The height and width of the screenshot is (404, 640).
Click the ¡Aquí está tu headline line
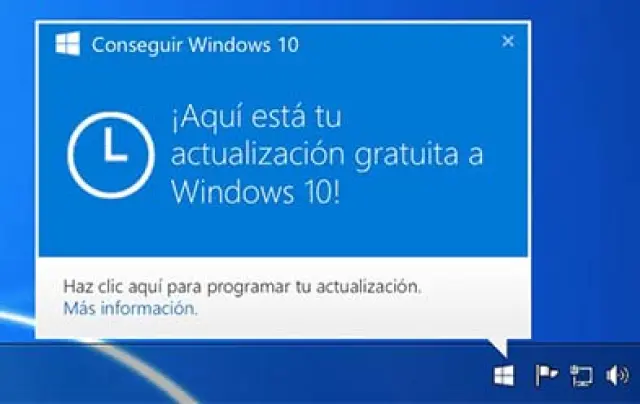pyautogui.click(x=256, y=117)
